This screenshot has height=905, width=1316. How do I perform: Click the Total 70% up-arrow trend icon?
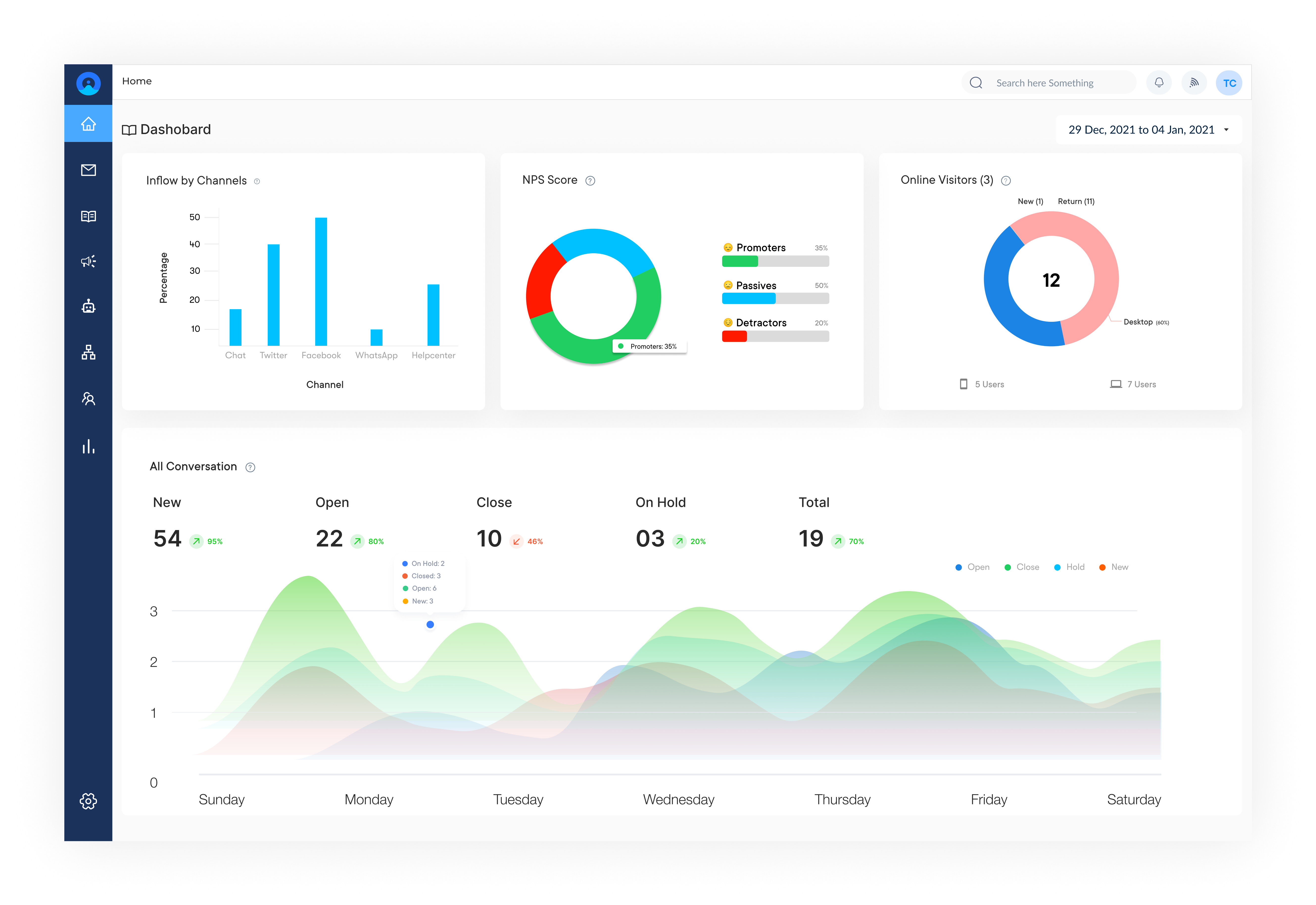(838, 541)
